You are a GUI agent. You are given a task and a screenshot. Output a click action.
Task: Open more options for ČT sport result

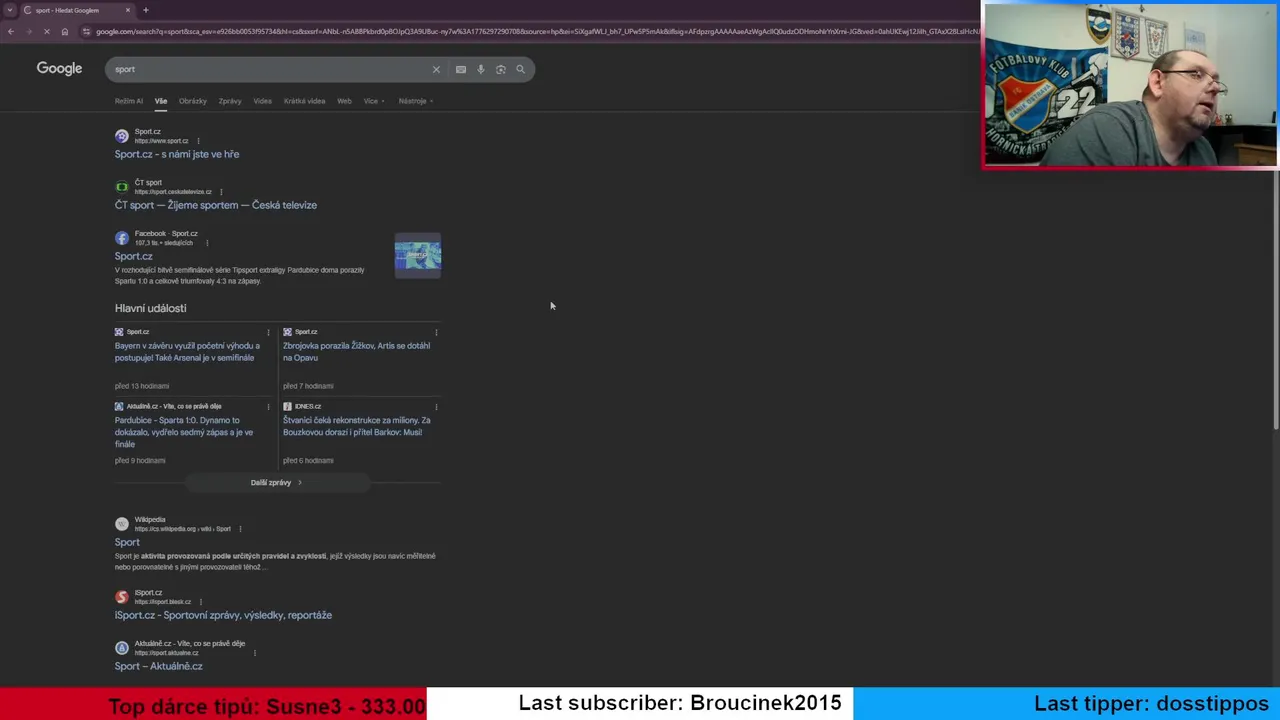(x=221, y=192)
